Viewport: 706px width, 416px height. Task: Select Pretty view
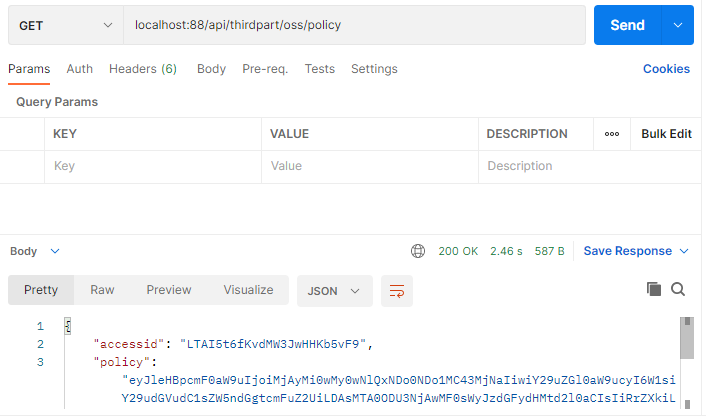tap(41, 290)
